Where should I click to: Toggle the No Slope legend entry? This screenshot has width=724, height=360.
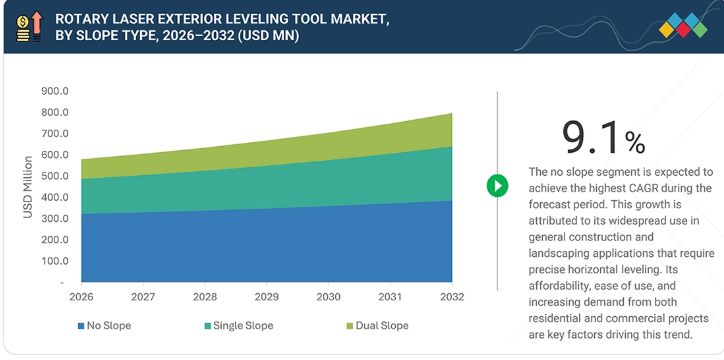coord(104,326)
